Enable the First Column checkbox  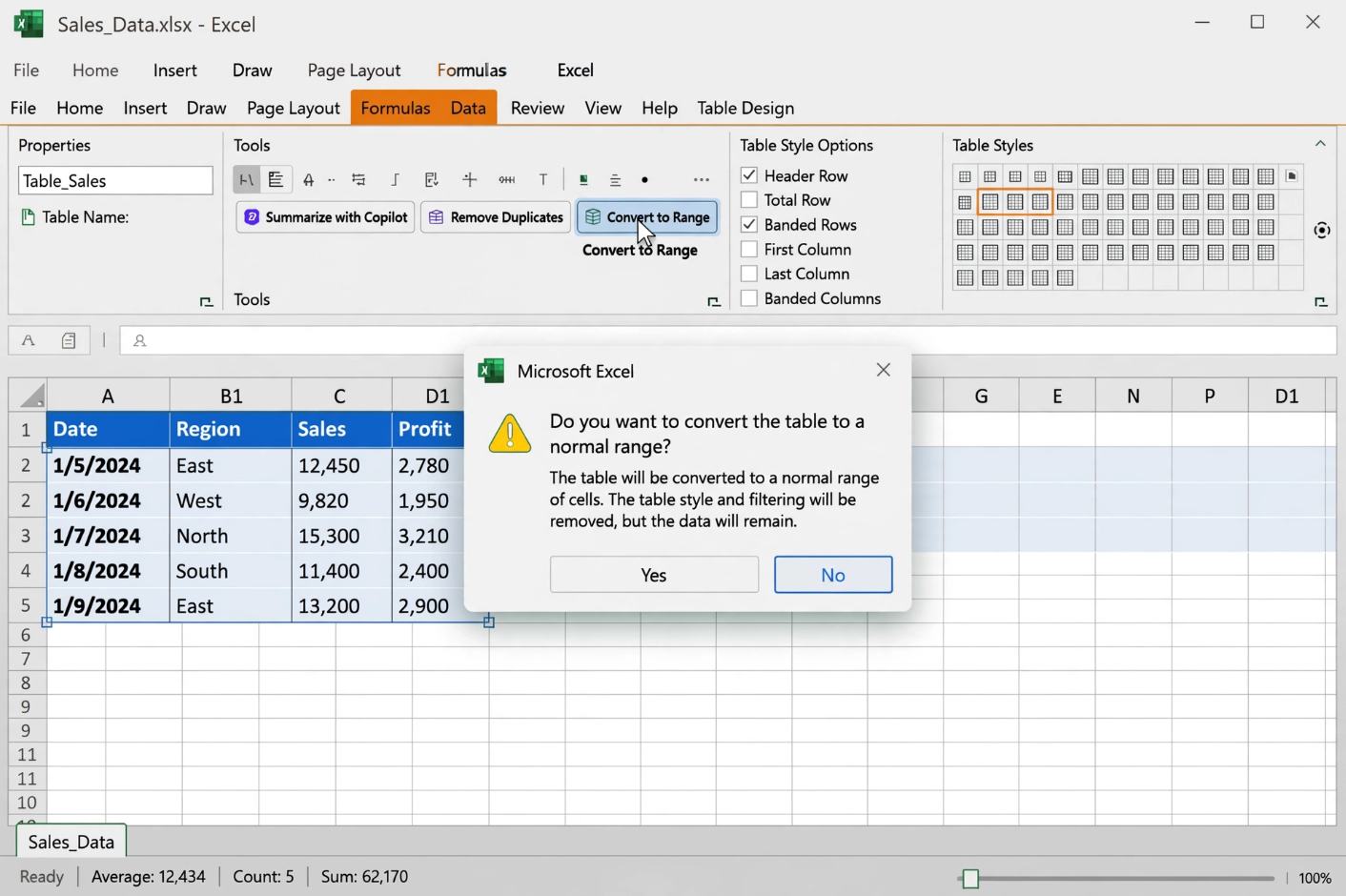coord(749,249)
